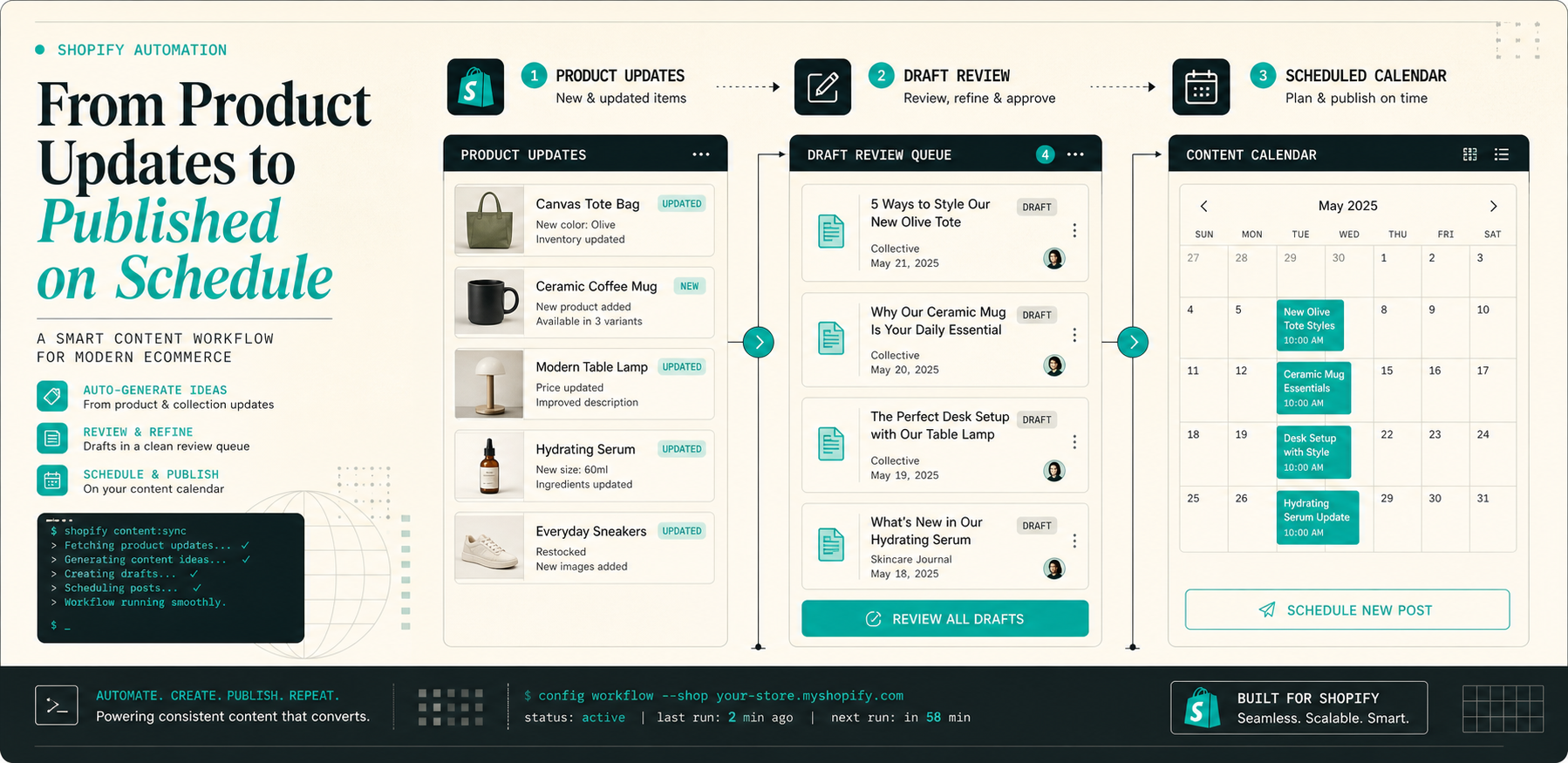Screen dimensions: 1568x763
Task: Switch Content Calendar to grid view
Action: click(x=1469, y=154)
